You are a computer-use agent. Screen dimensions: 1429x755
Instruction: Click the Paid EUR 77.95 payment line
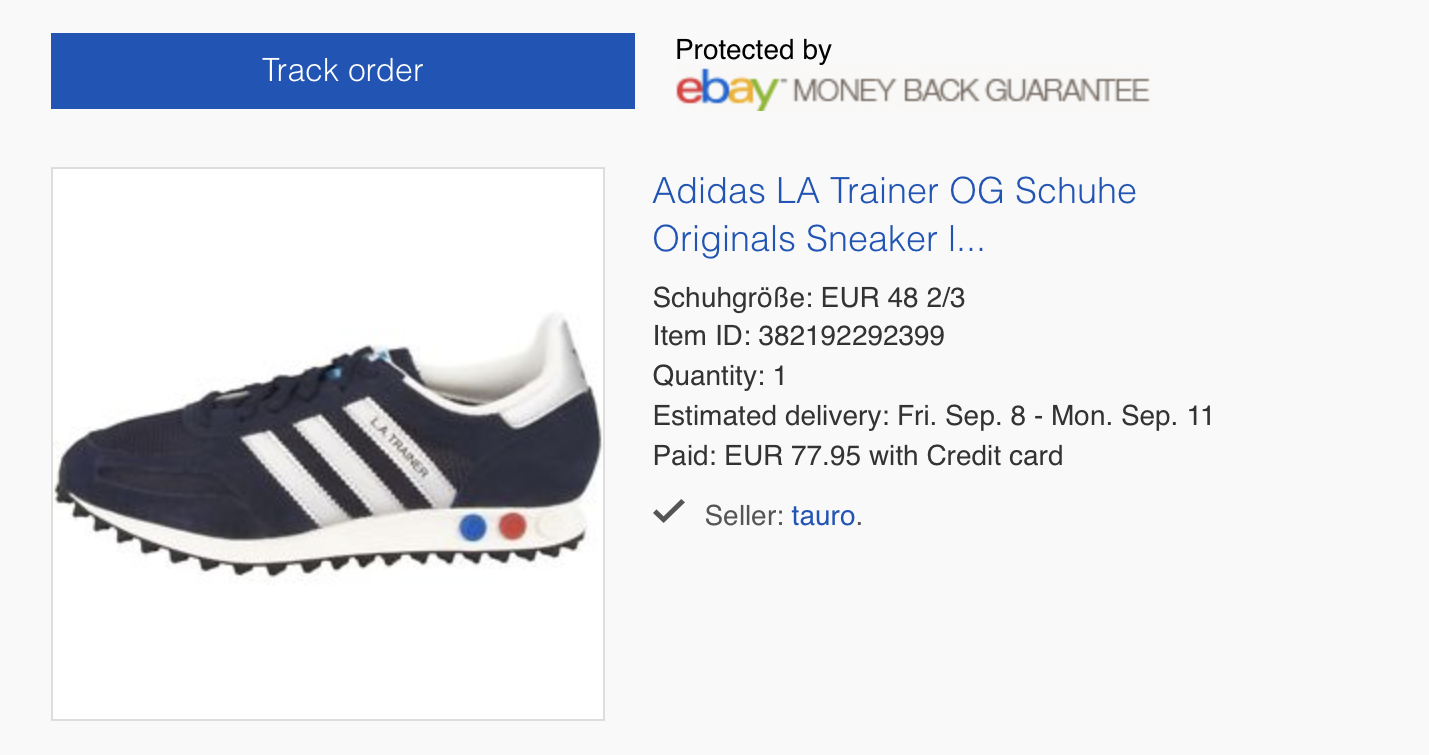(857, 456)
